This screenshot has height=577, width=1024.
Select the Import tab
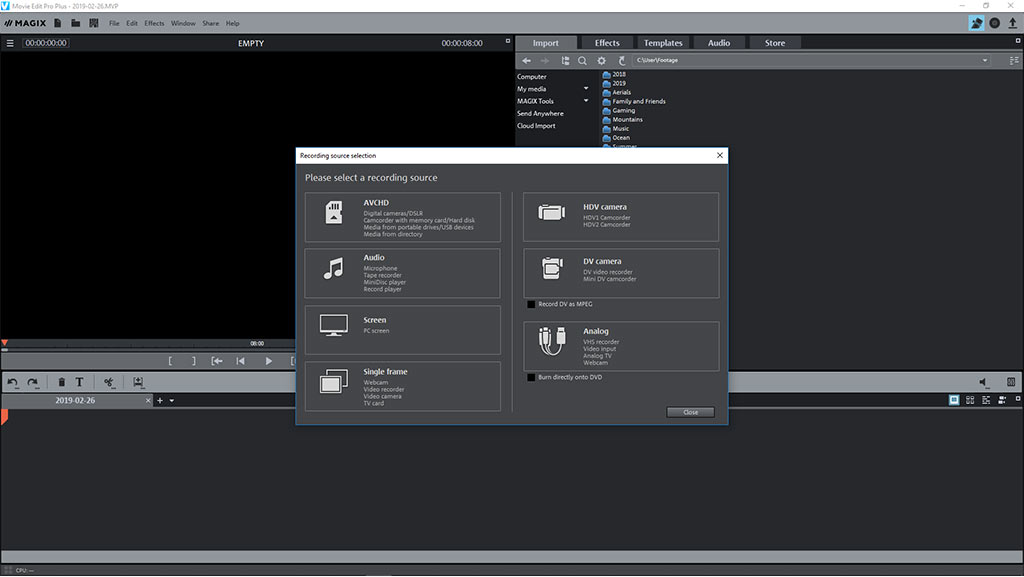pos(546,43)
